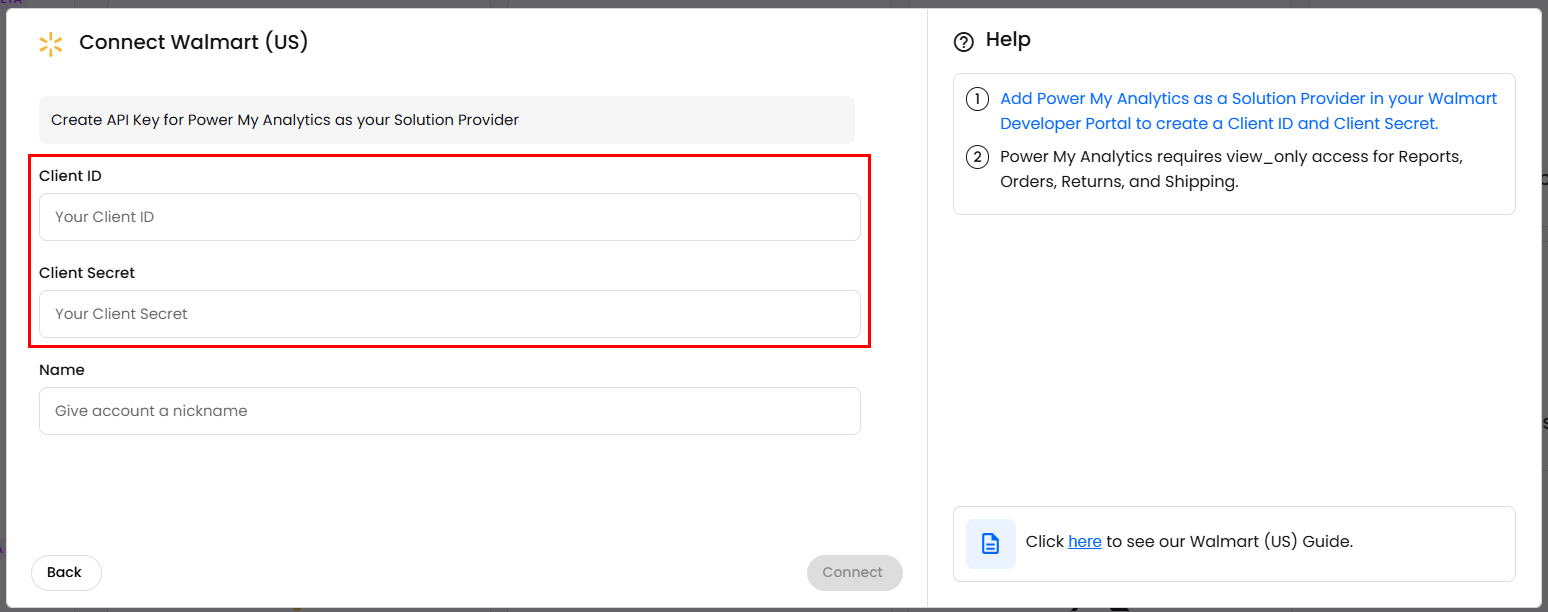Screen dimensions: 1548x612
Task: Click the blue document guide icon
Action: [990, 543]
